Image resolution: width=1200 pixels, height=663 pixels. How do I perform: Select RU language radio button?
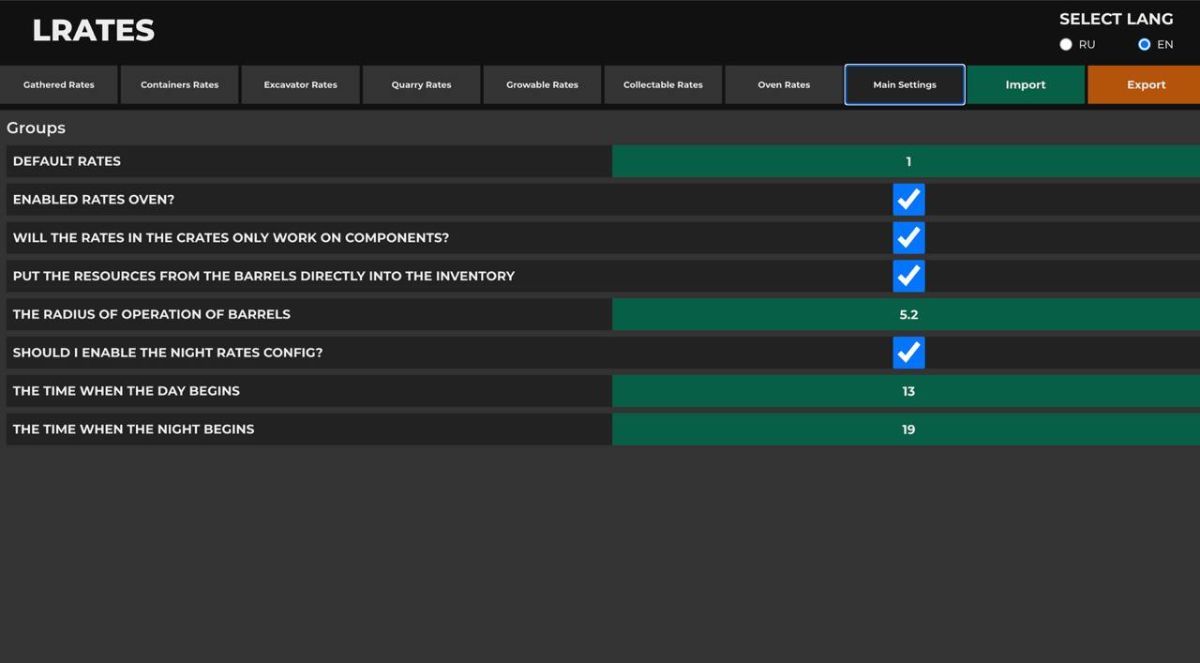point(1066,45)
